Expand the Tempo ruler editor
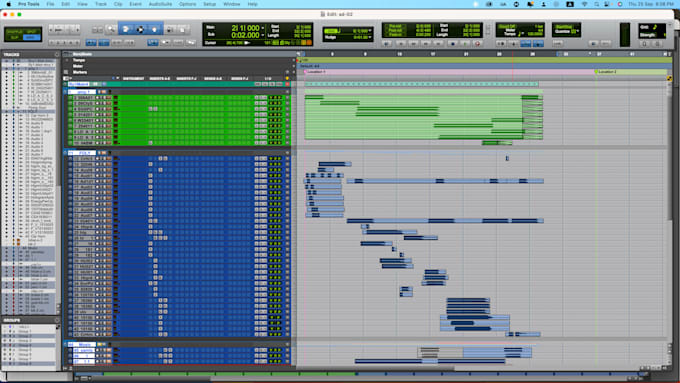 (x=67, y=60)
